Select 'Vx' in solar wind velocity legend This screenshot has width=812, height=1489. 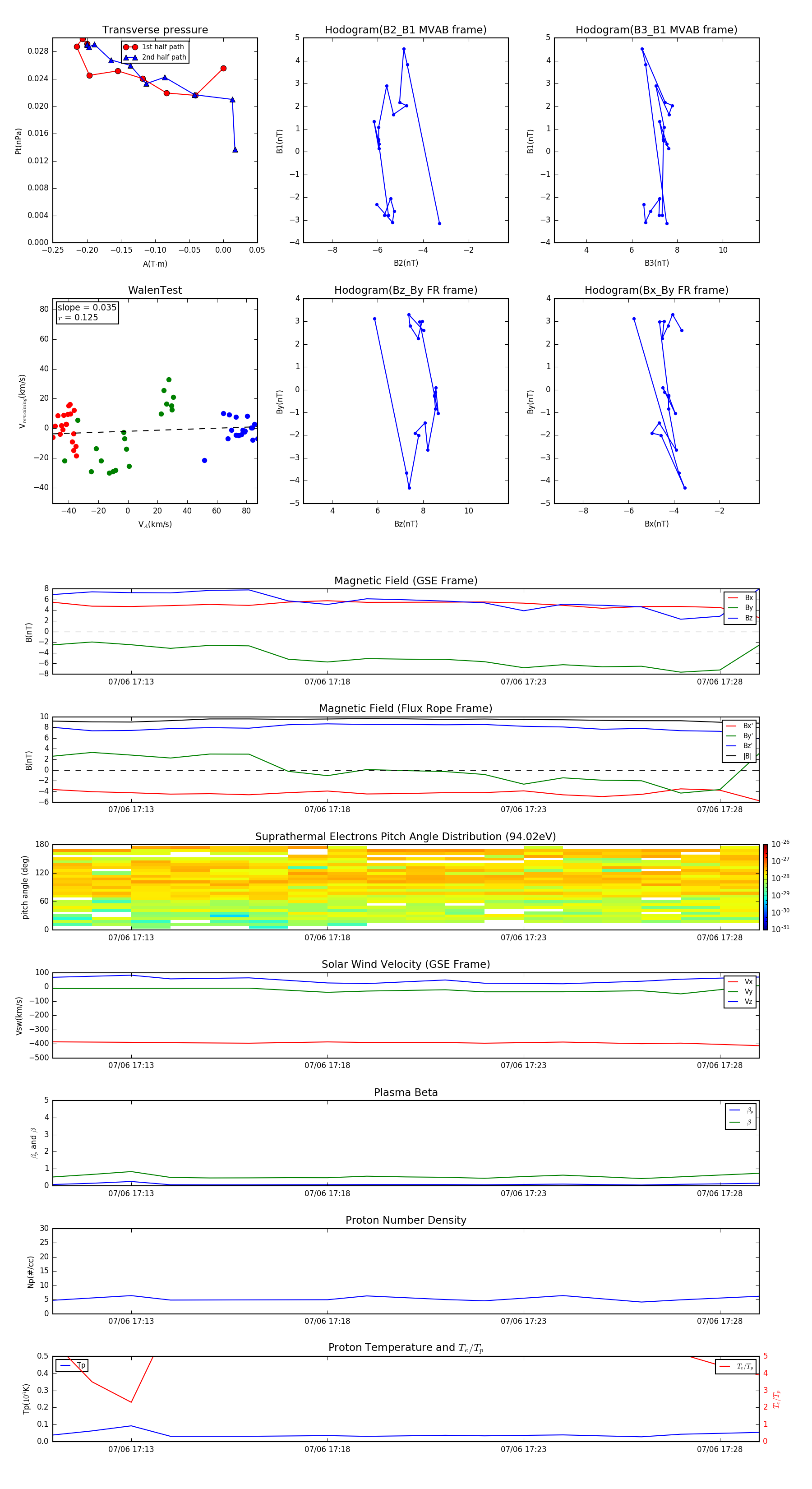pos(740,982)
